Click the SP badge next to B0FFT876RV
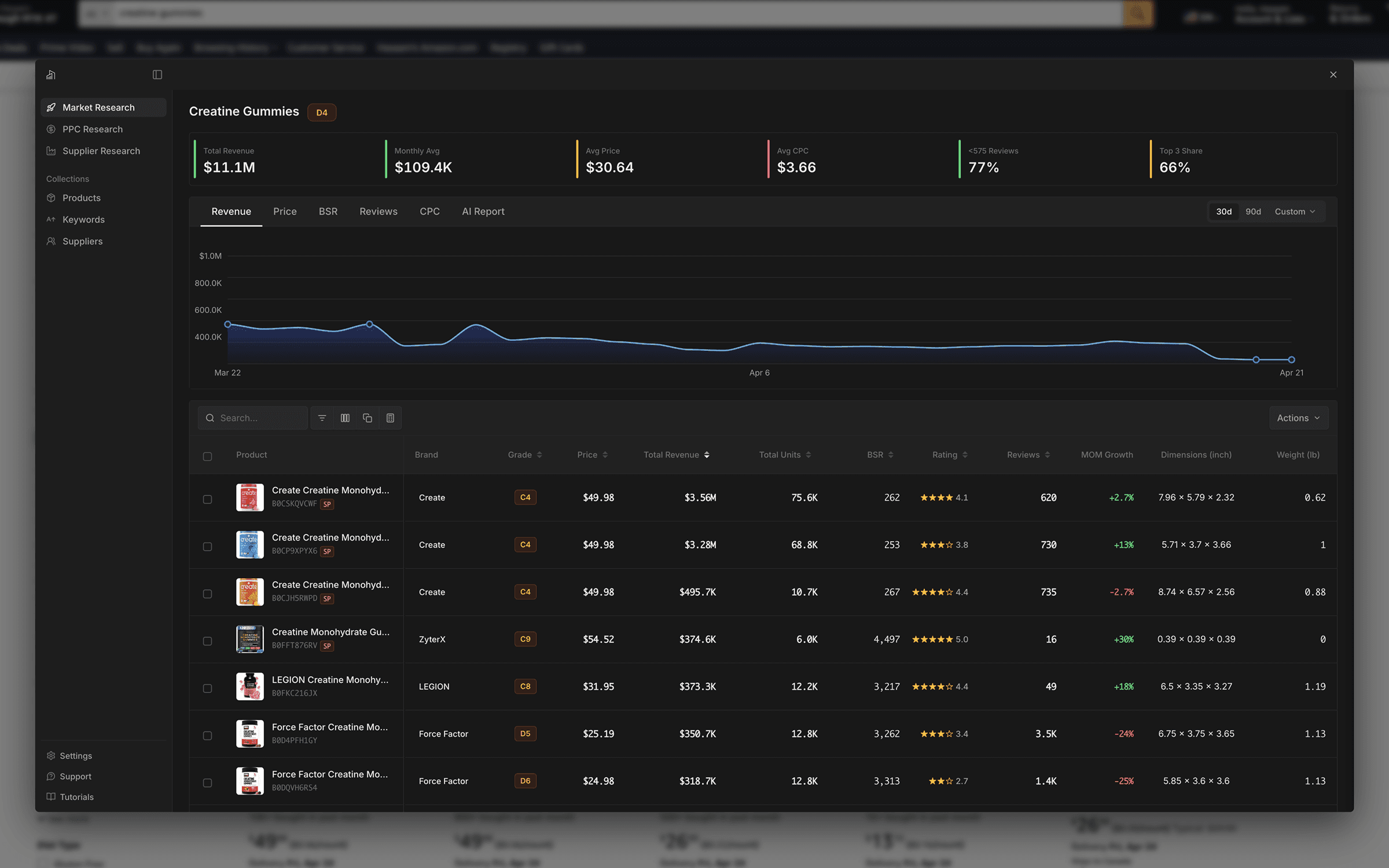This screenshot has width=1389, height=868. pyautogui.click(x=328, y=646)
